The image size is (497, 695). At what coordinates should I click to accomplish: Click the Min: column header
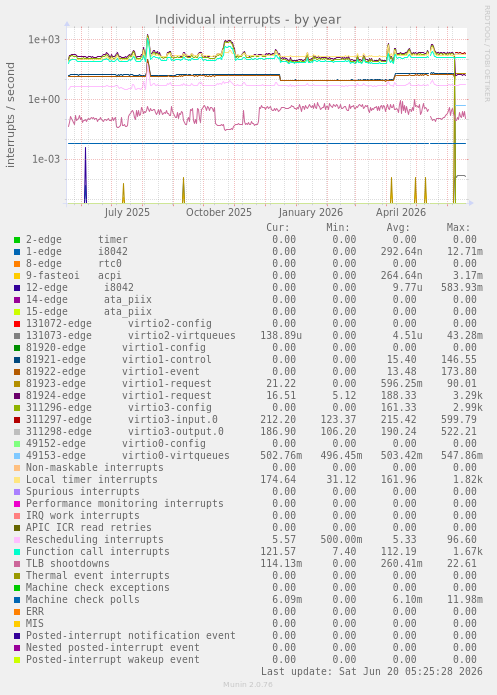tap(338, 228)
